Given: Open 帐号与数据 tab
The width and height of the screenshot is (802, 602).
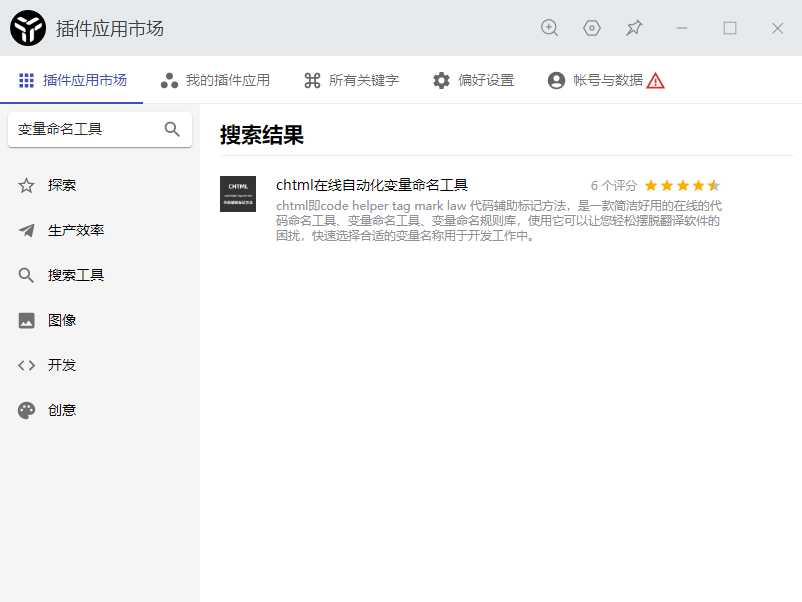Looking at the screenshot, I should [x=606, y=80].
